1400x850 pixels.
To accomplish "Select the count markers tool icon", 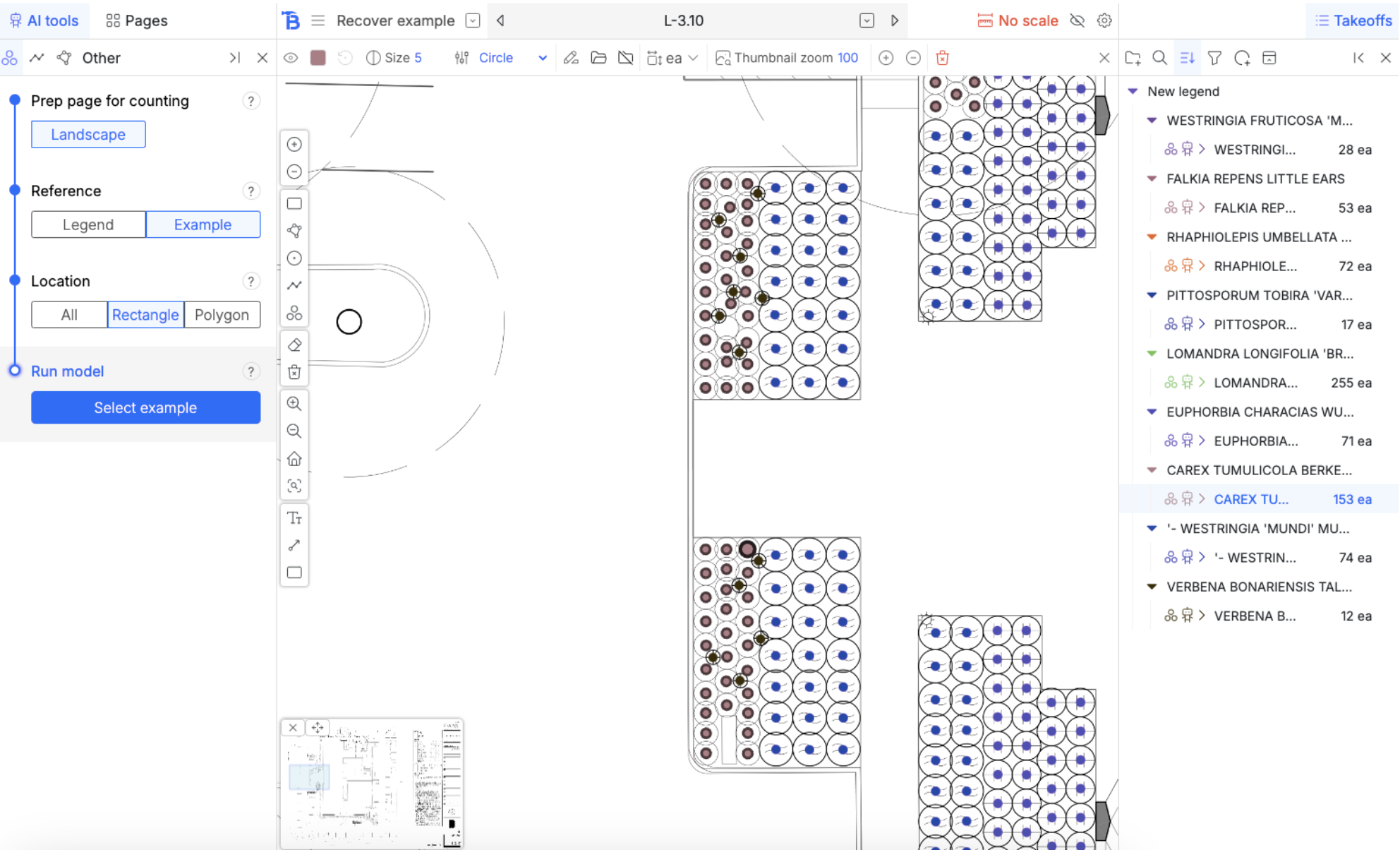I will click(294, 313).
